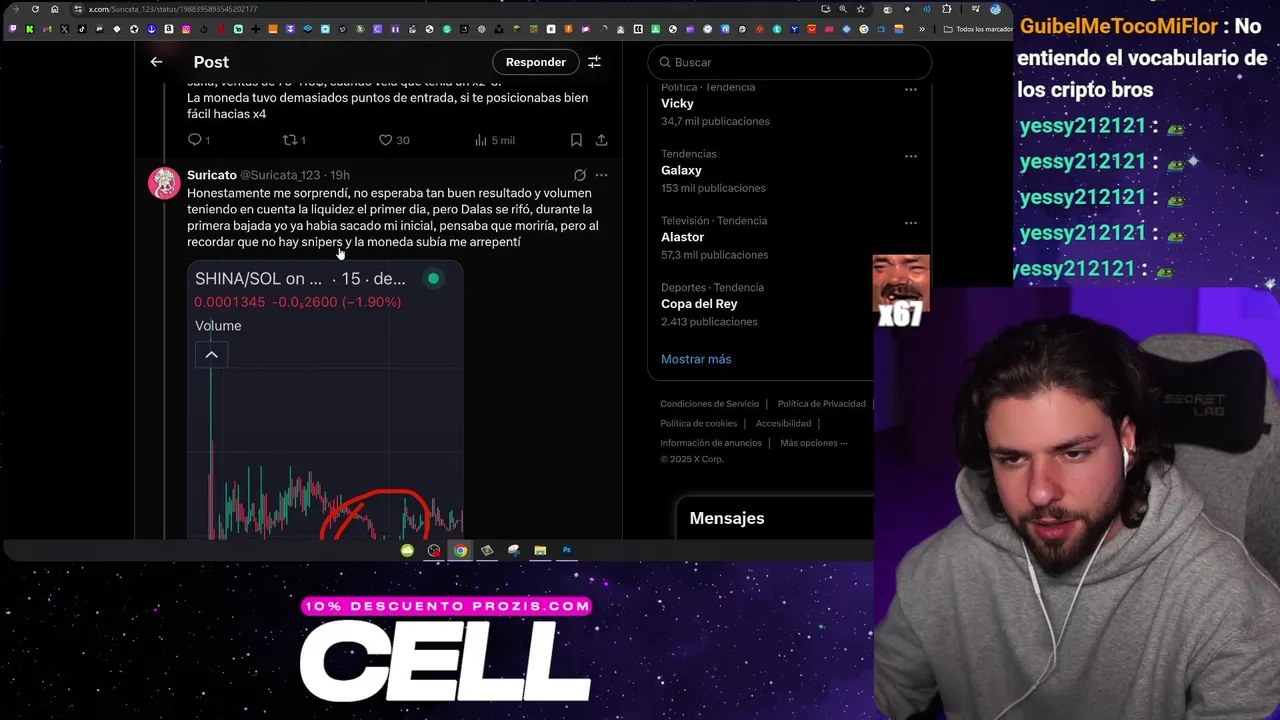Open the Vicky trending topic
This screenshot has height=720, width=1280.
677,104
